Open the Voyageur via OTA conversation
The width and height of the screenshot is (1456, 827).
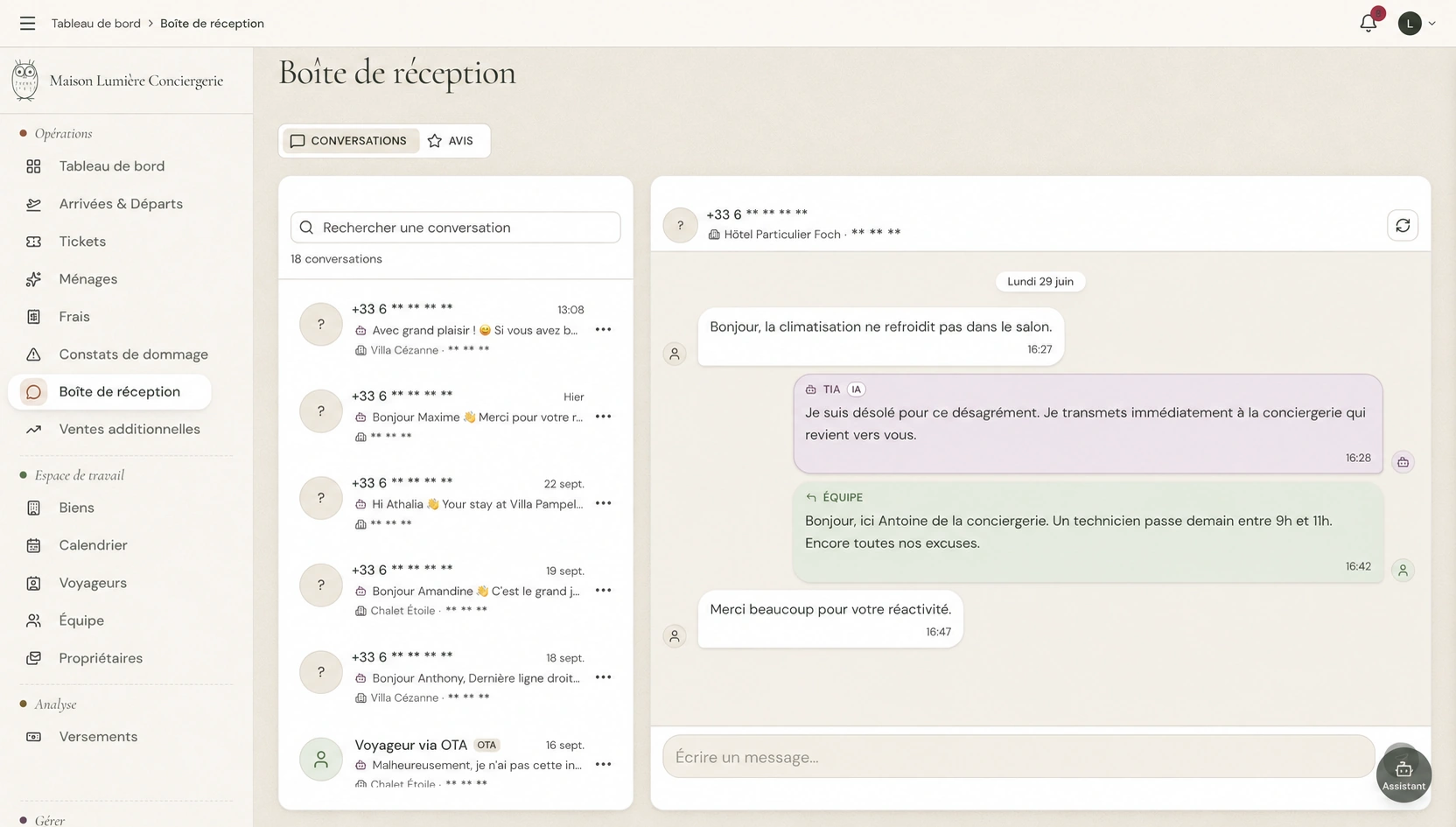tap(455, 760)
